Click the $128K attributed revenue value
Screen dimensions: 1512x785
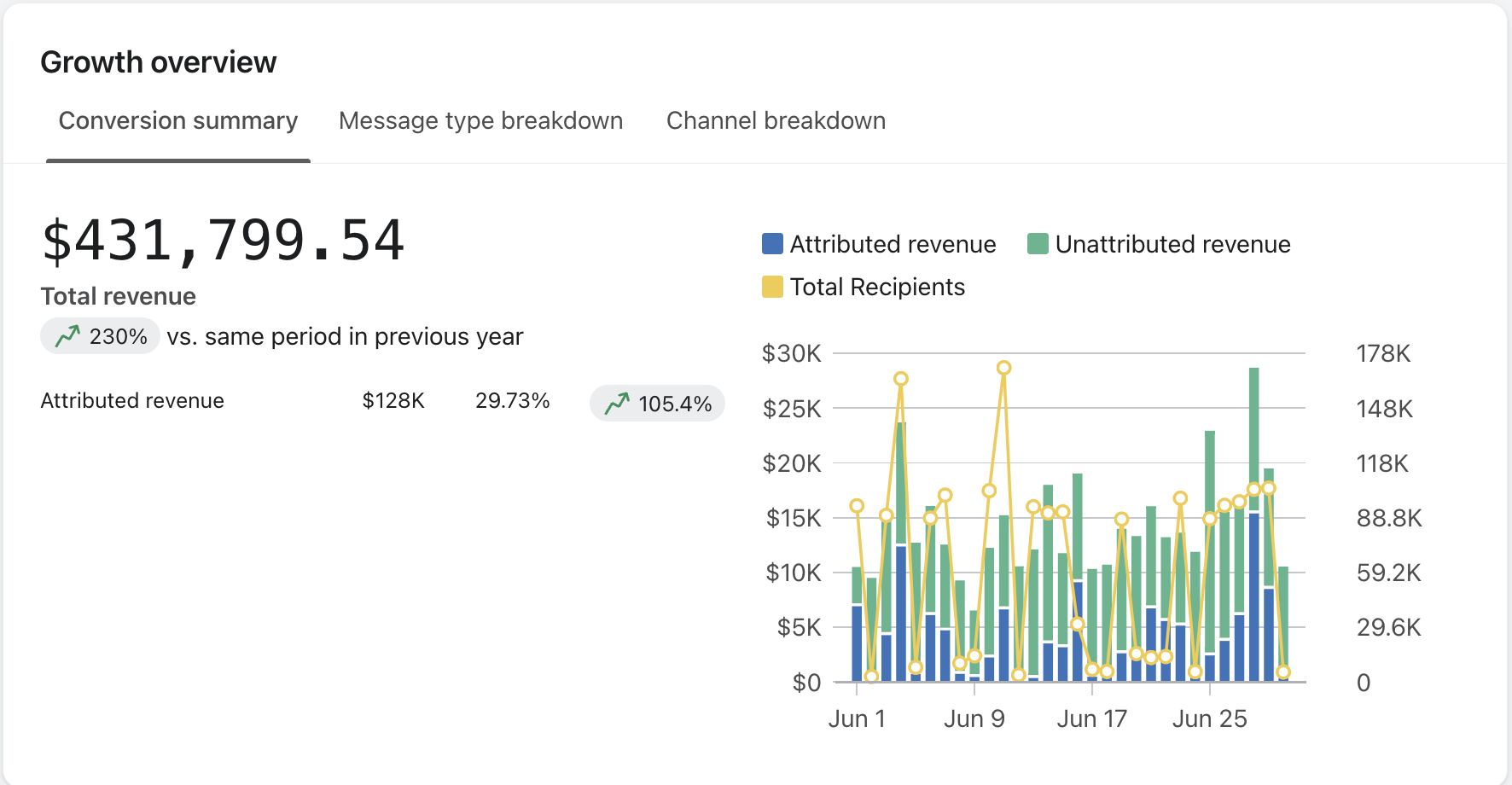tap(393, 400)
